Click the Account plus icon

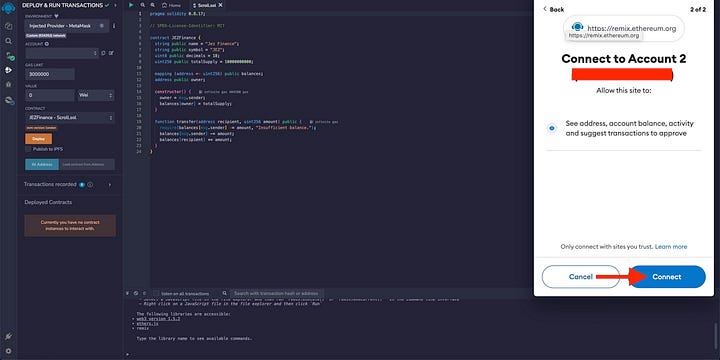click(x=47, y=44)
